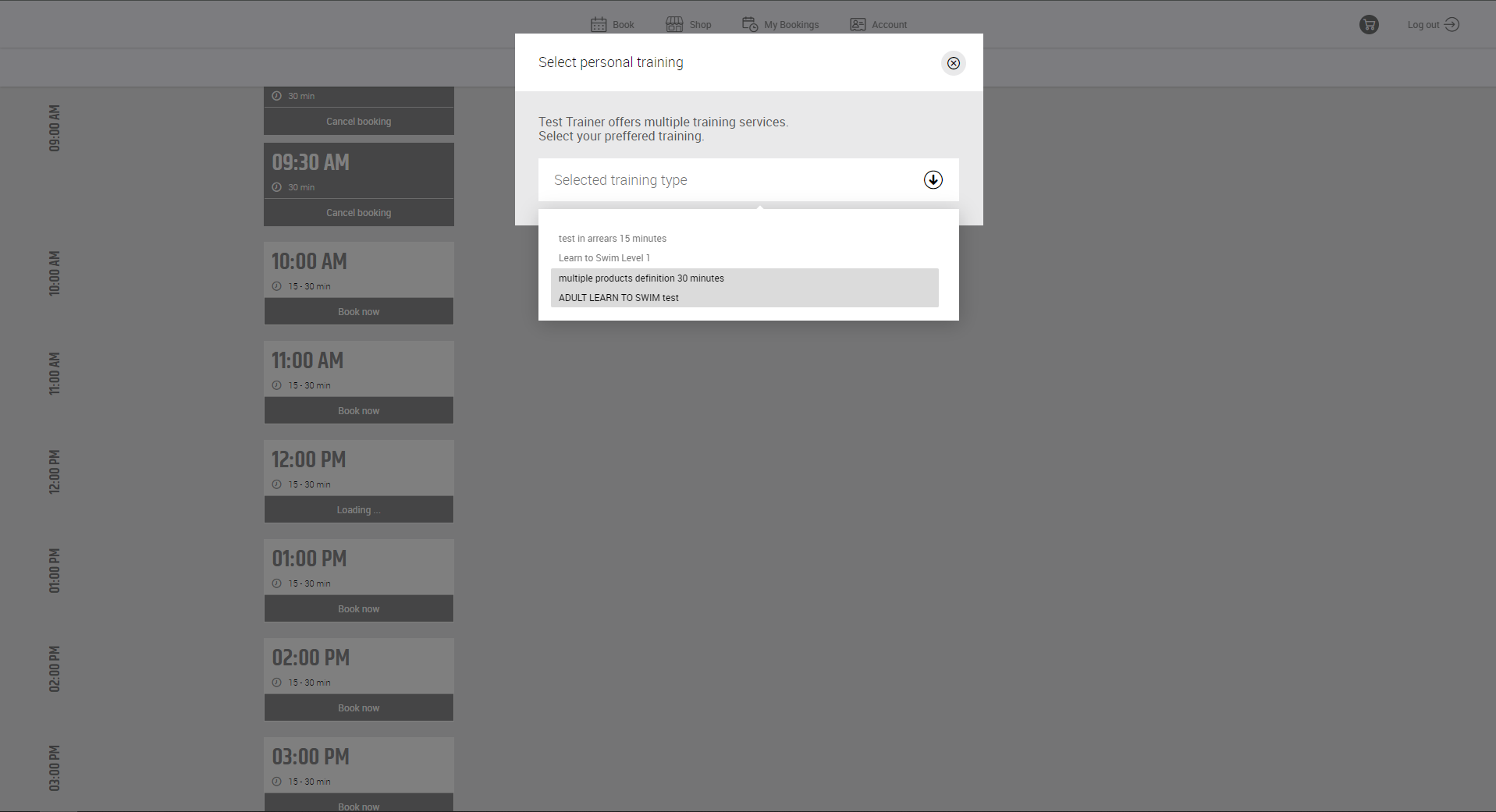Screen dimensions: 1496x812
Task: Open My Bookings menu item
Action: coord(791,25)
